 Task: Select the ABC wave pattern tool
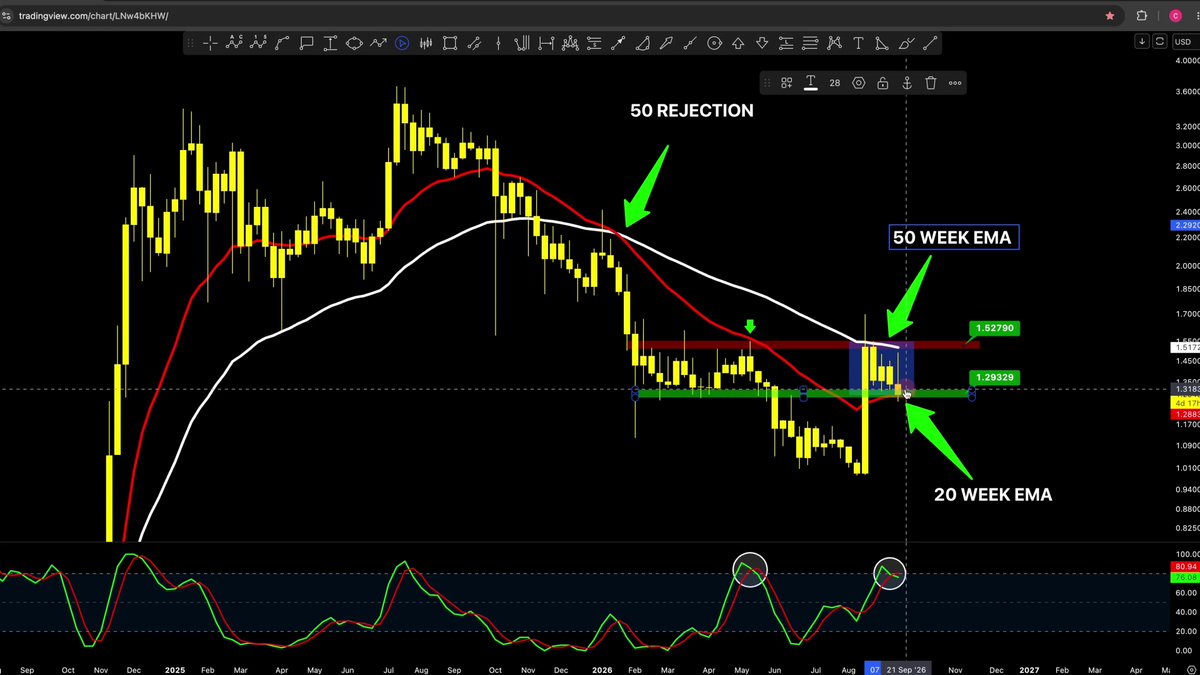click(234, 43)
